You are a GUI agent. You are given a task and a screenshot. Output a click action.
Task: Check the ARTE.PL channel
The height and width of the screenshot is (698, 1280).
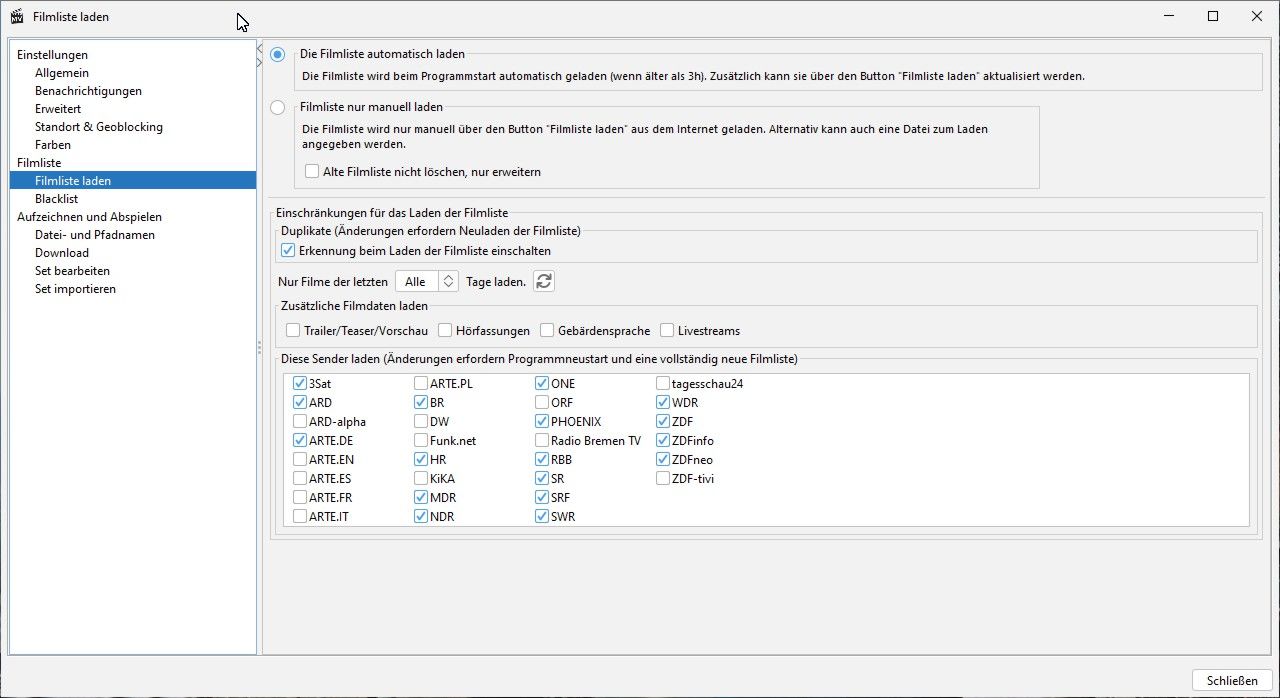(421, 383)
